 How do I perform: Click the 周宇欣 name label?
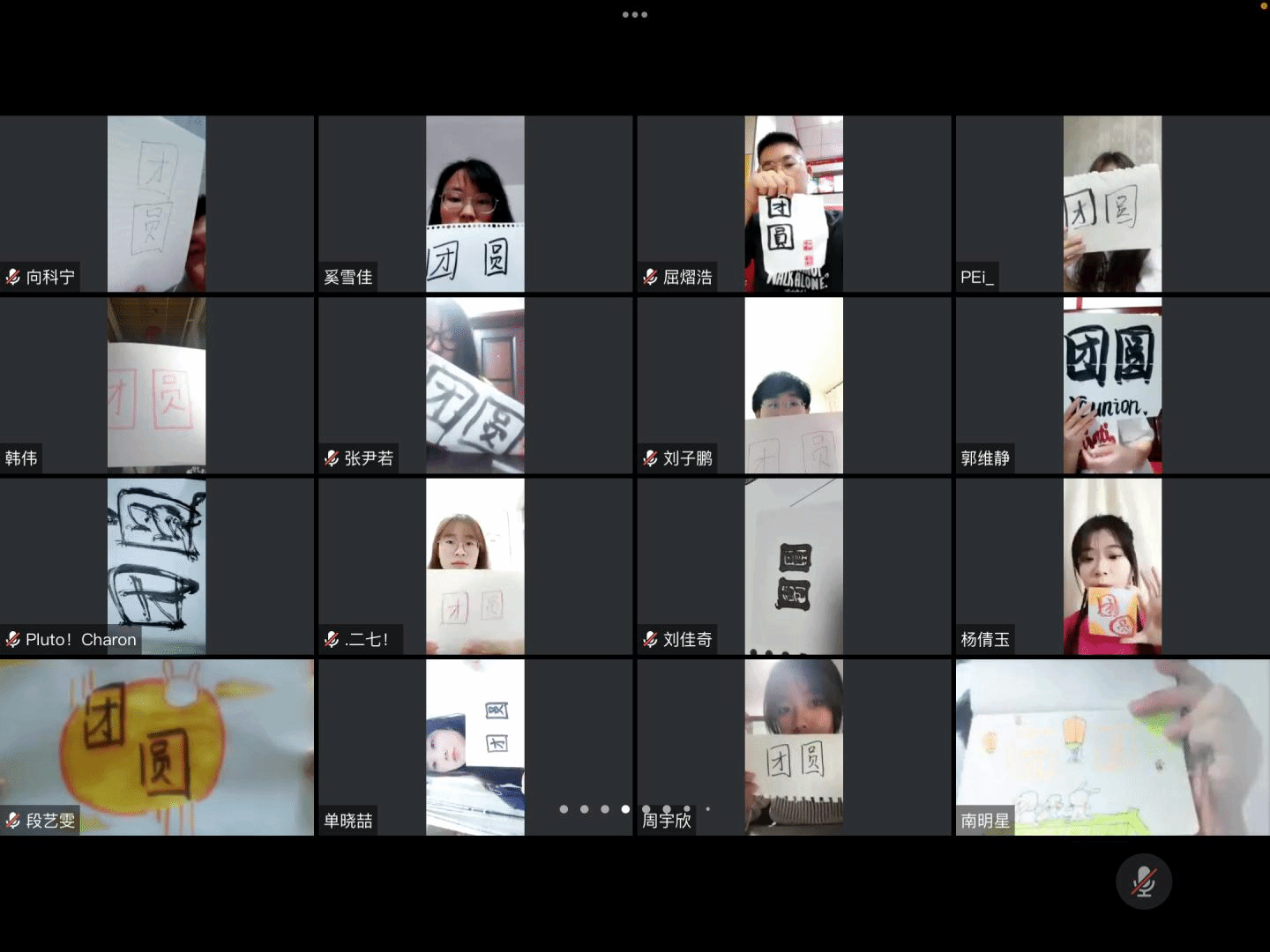[666, 821]
